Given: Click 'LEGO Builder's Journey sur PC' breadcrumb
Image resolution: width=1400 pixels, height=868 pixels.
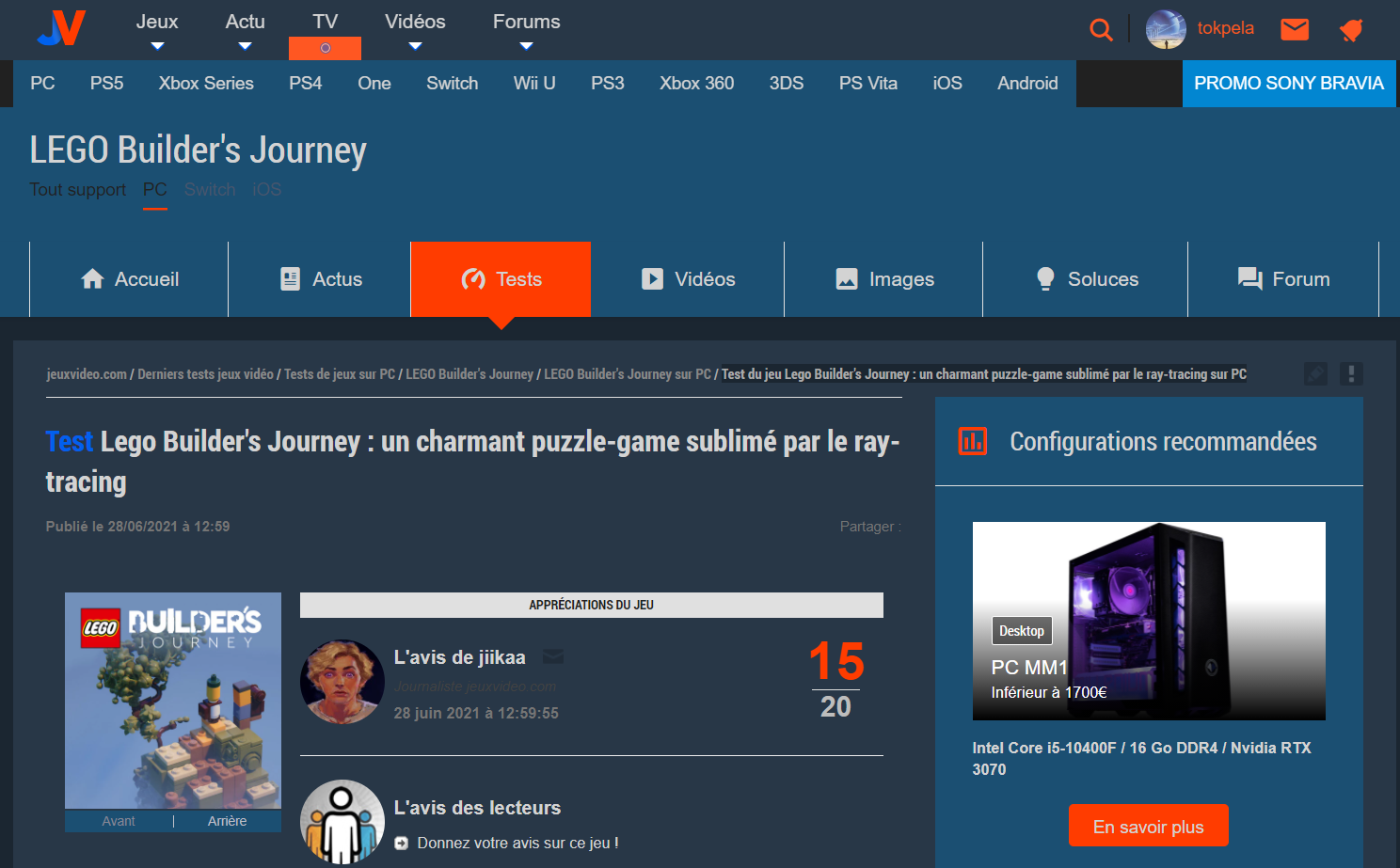Looking at the screenshot, I should point(628,374).
